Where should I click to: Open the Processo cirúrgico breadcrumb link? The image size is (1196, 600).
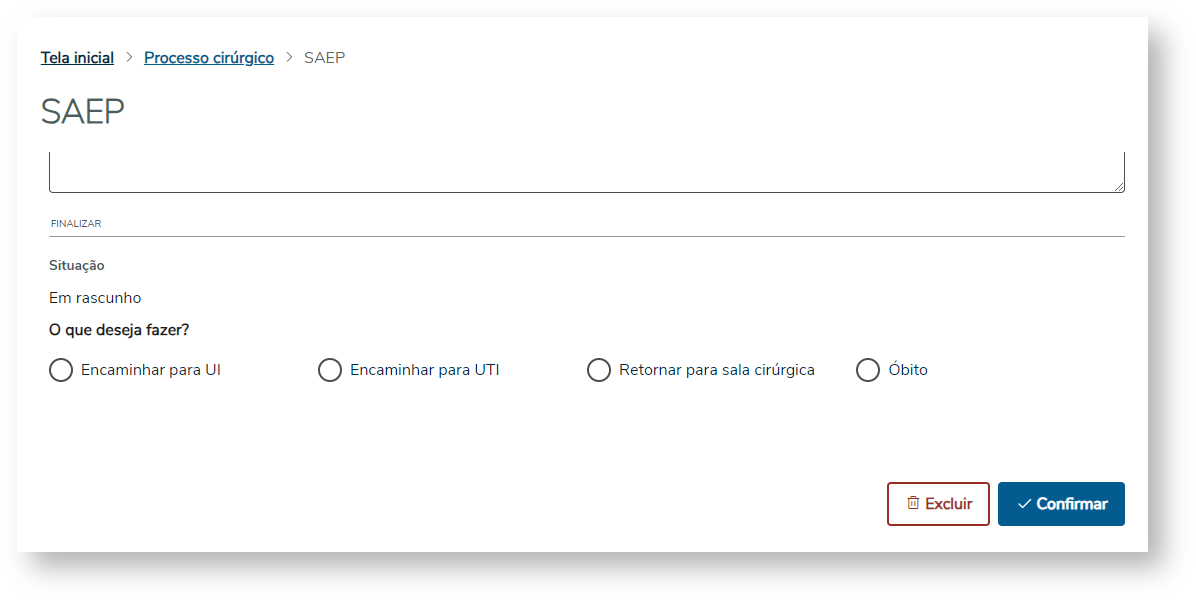[209, 58]
